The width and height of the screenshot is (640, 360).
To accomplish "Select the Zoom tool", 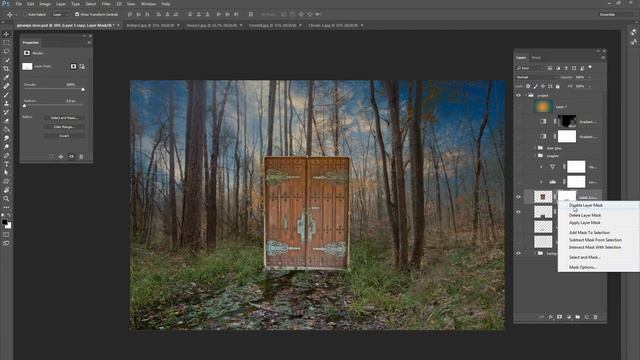I will [x=6, y=199].
